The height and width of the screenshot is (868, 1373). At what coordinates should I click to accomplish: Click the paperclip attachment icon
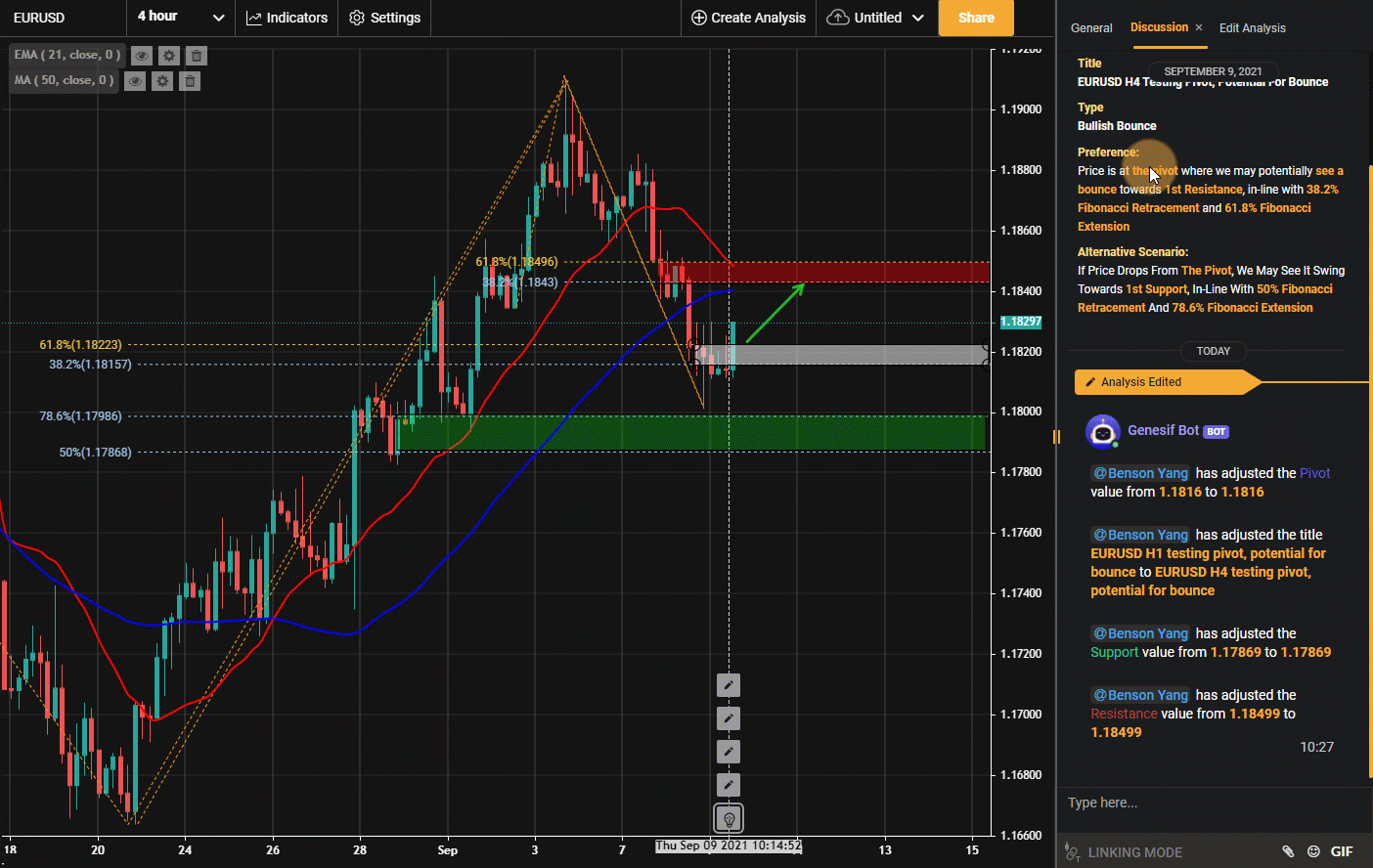point(1288,851)
